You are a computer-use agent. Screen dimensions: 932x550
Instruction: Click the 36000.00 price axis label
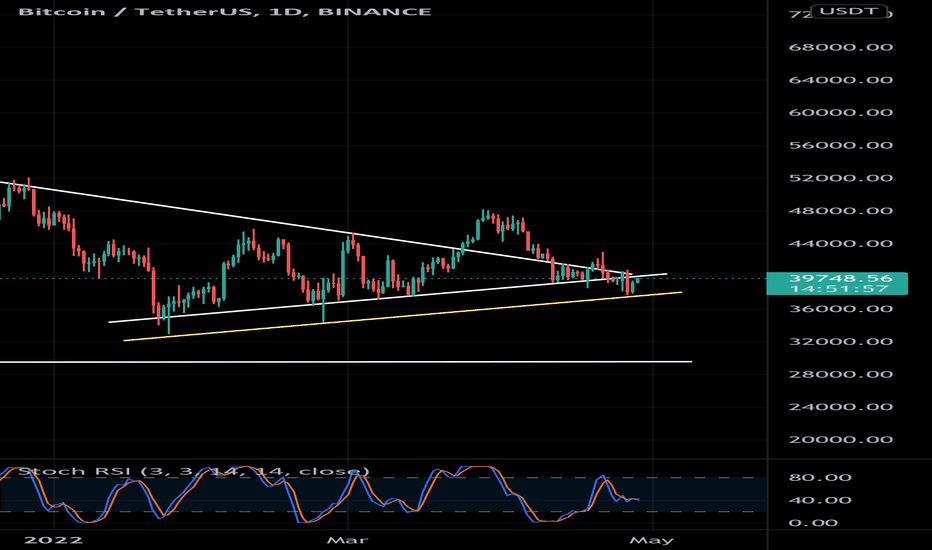coord(840,309)
